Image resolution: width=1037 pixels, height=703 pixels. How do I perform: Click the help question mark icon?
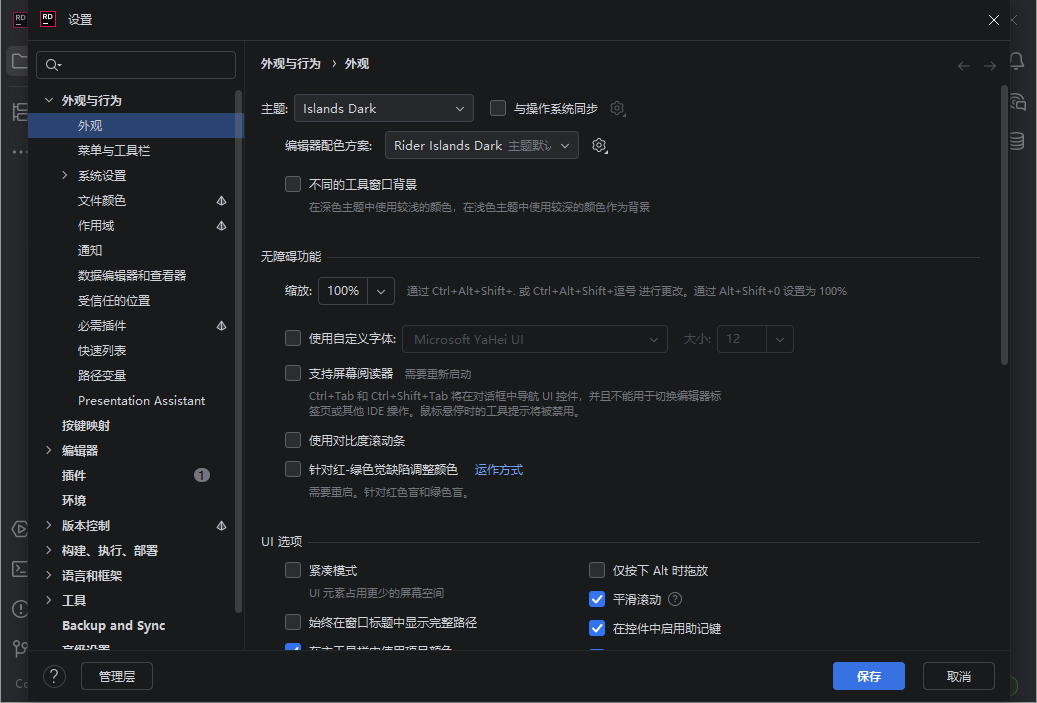point(54,676)
